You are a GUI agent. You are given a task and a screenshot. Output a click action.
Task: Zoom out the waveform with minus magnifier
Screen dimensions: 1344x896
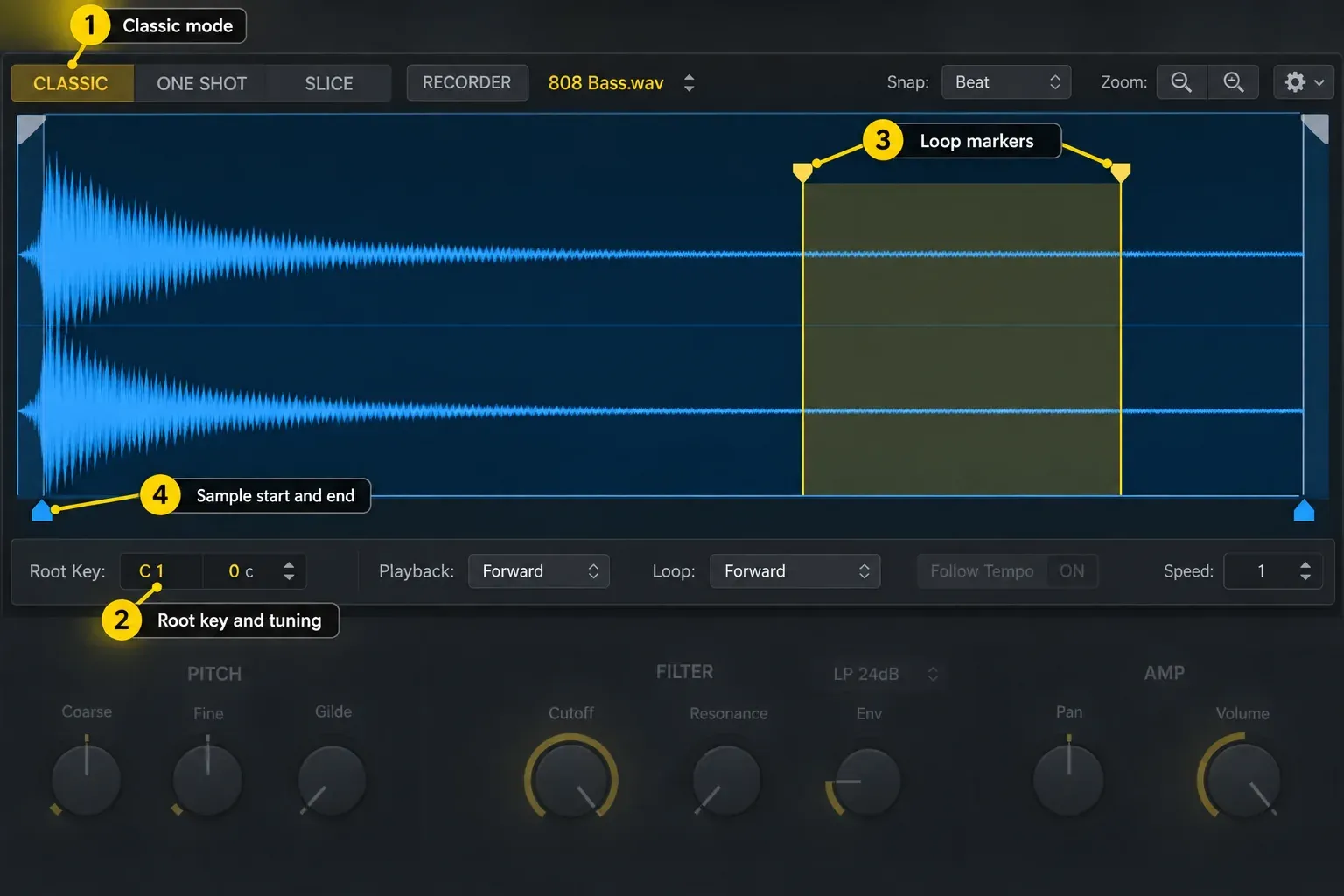[1181, 82]
